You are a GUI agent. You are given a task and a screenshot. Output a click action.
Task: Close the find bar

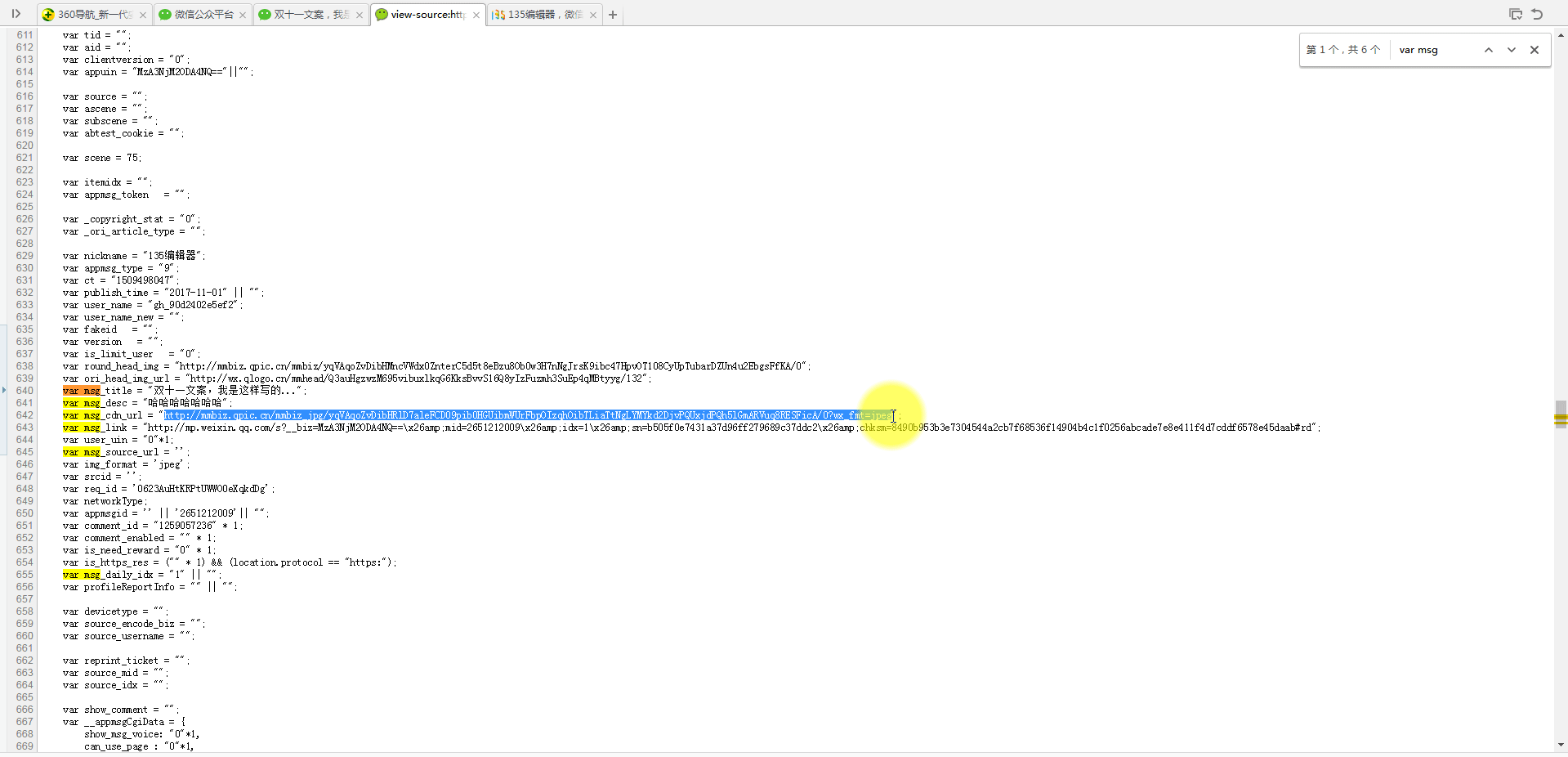coord(1534,50)
